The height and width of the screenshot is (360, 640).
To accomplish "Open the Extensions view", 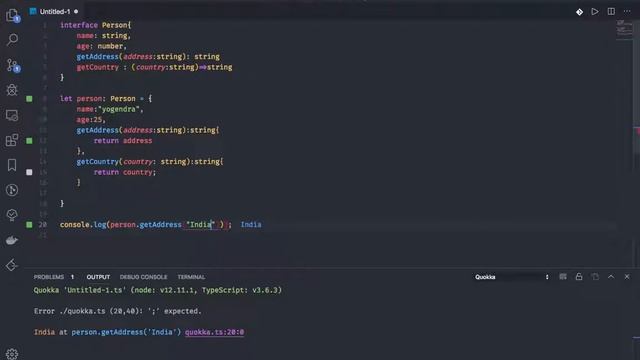I will pos(12,140).
